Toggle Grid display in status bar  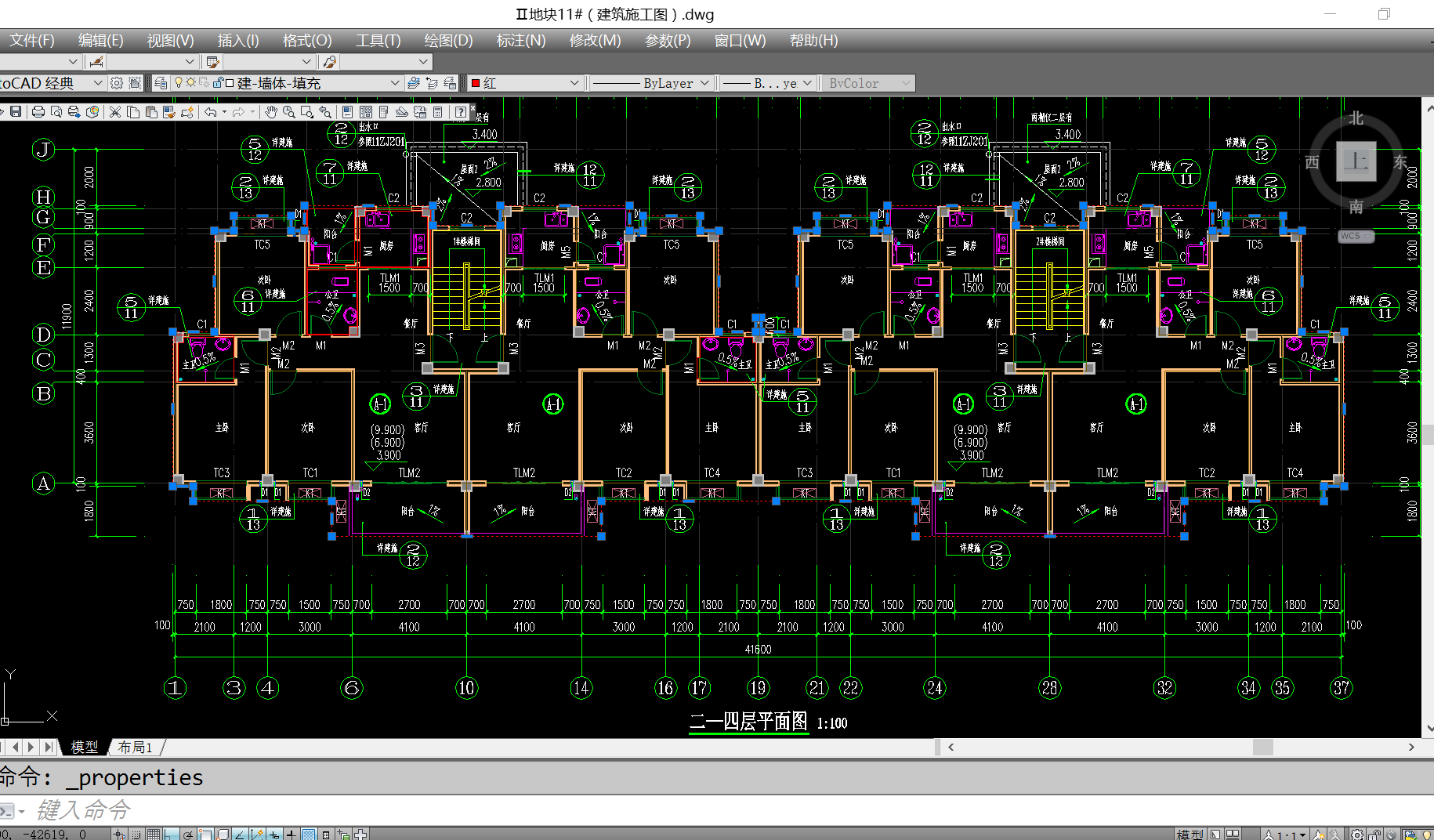click(x=154, y=835)
